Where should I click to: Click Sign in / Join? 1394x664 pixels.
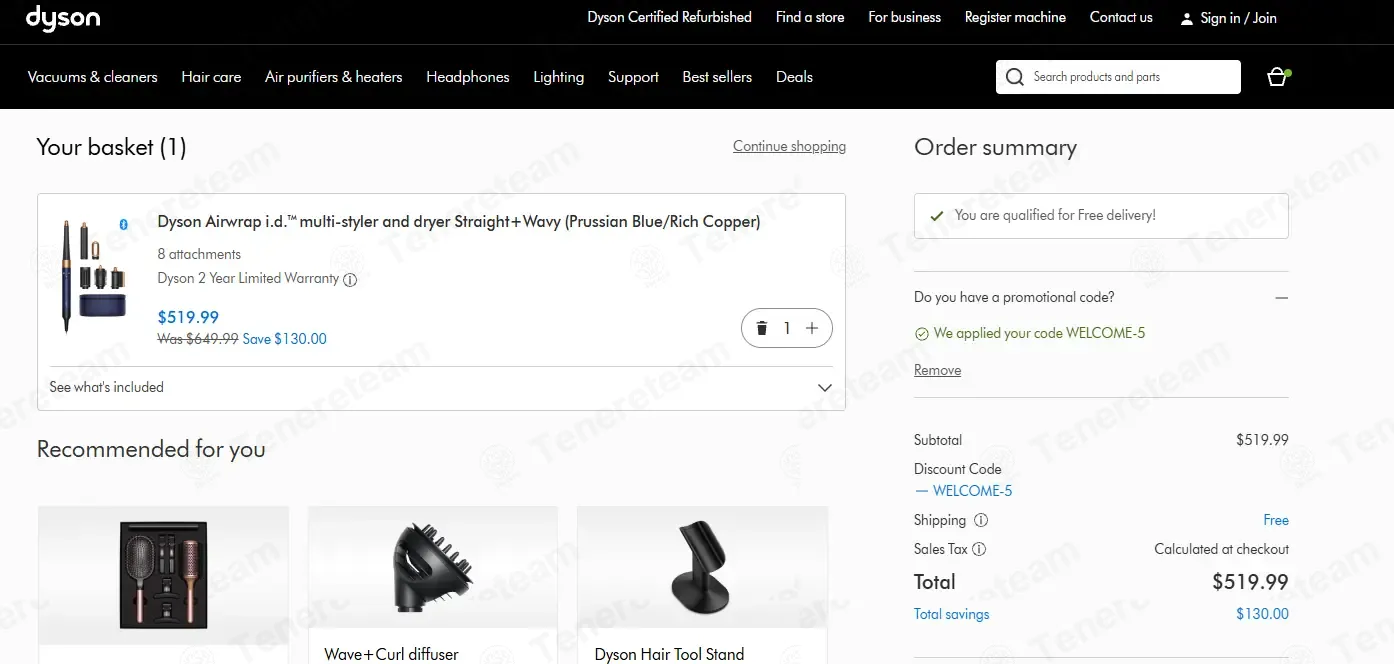coord(1238,18)
